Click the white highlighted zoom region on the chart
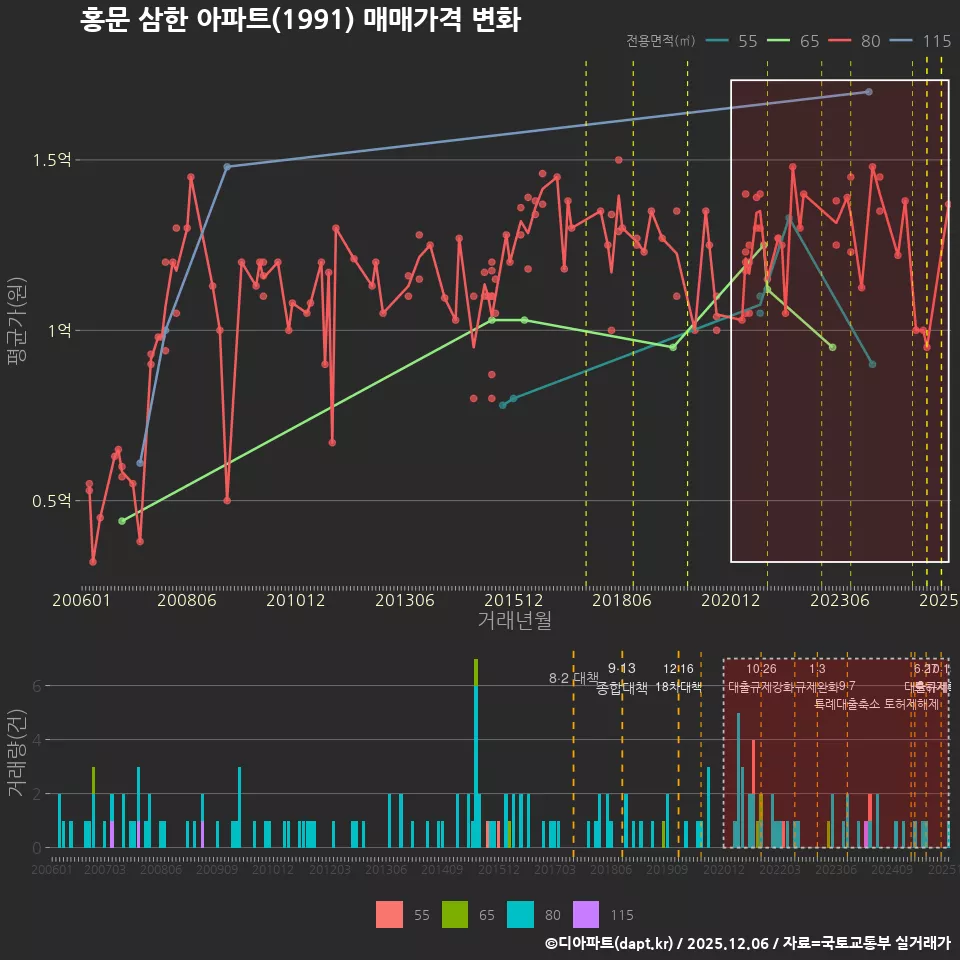 840,320
